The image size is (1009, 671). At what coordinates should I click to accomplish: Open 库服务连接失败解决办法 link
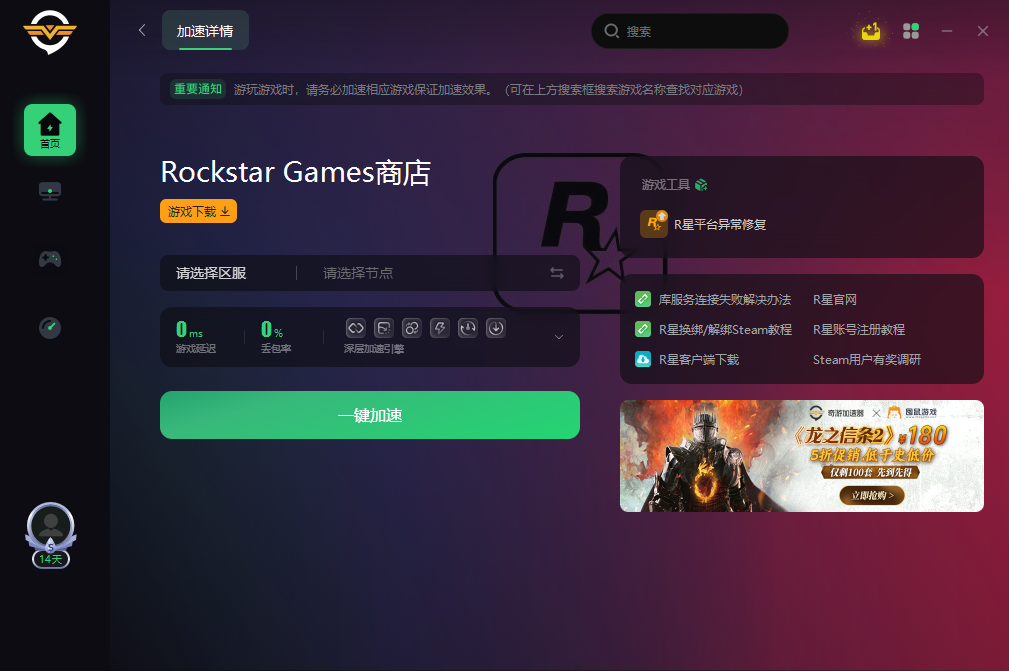point(725,300)
